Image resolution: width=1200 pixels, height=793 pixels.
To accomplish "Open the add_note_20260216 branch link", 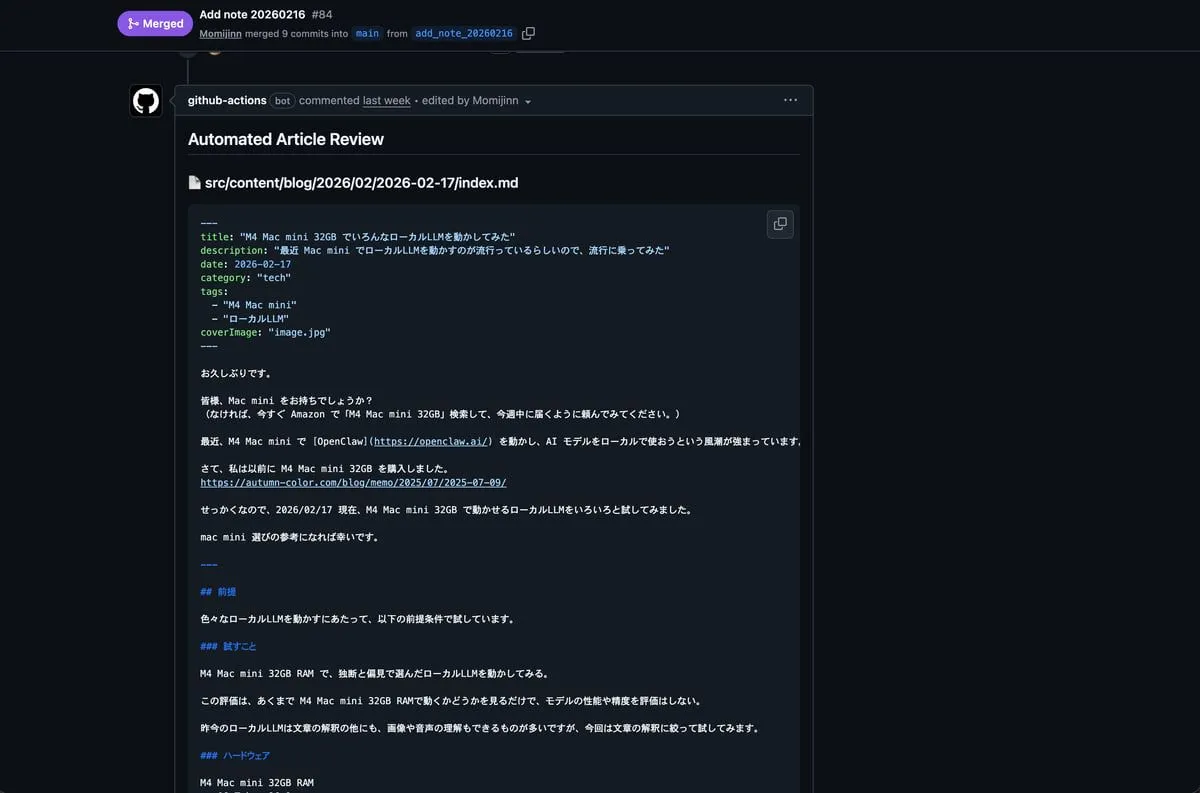I will point(463,33).
